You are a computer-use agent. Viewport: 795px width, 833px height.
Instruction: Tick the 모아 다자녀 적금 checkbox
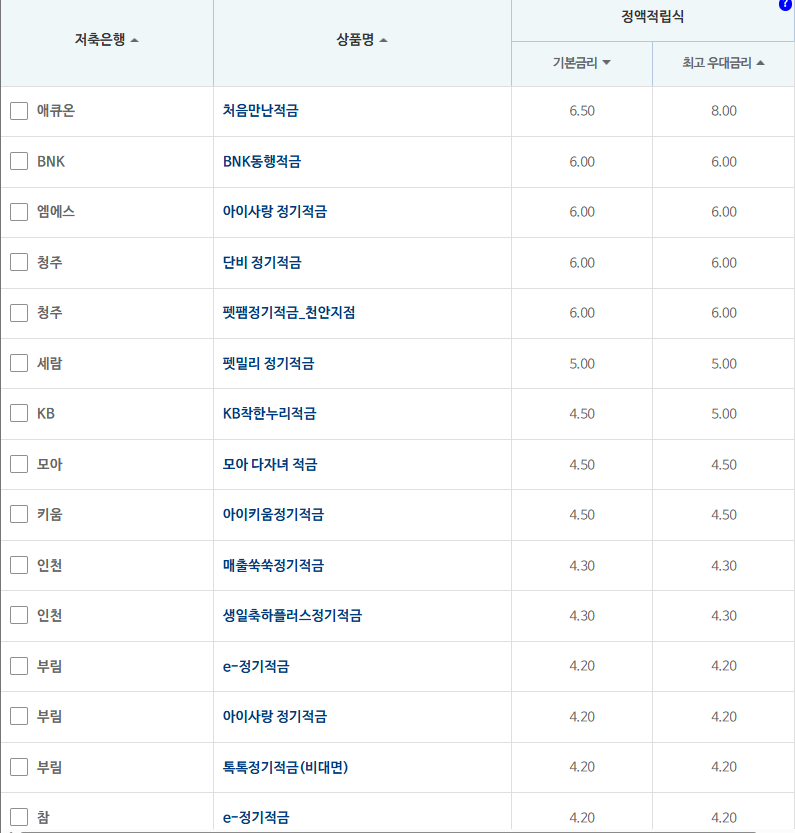tap(19, 464)
